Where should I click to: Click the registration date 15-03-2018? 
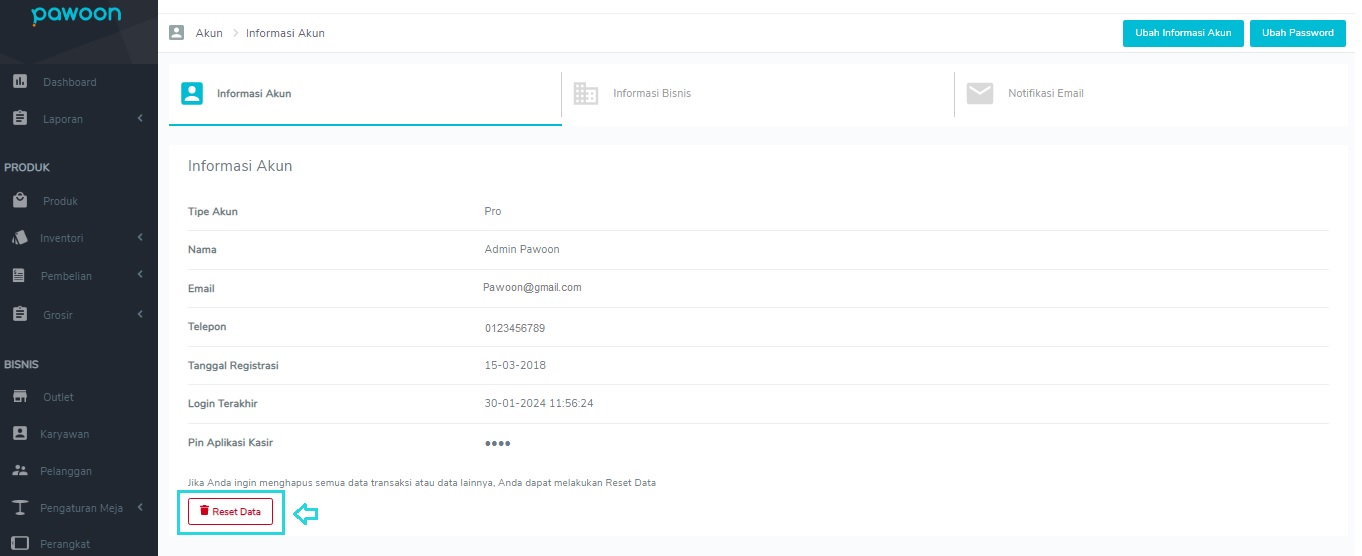click(x=515, y=365)
